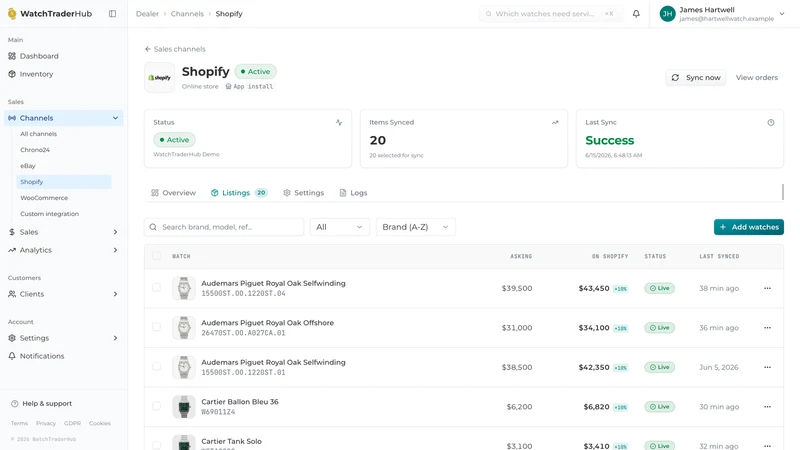Image resolution: width=800 pixels, height=450 pixels.
Task: Click the Live badge on Royal Oak Offshore
Action: coord(660,328)
